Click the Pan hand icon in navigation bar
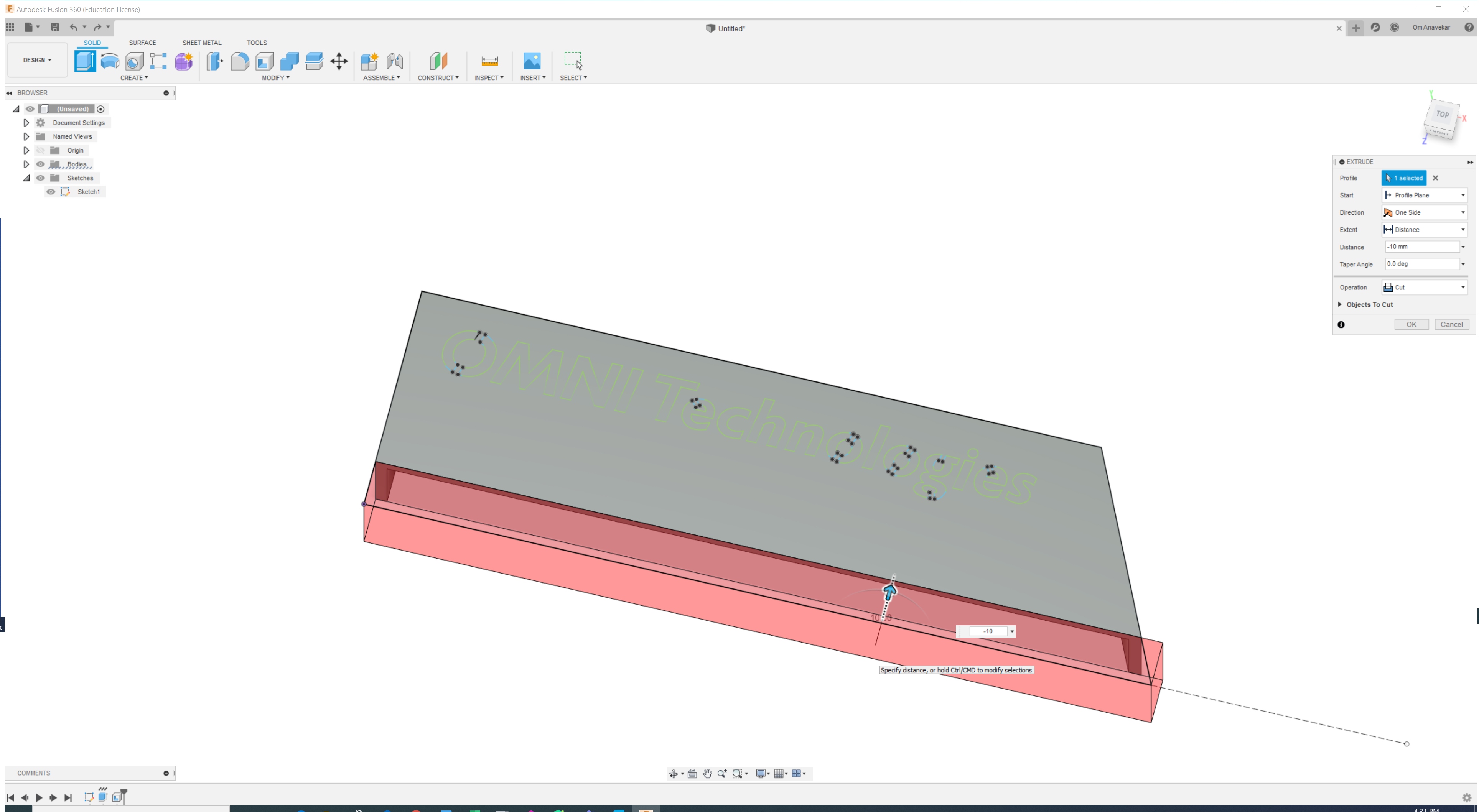 (707, 774)
